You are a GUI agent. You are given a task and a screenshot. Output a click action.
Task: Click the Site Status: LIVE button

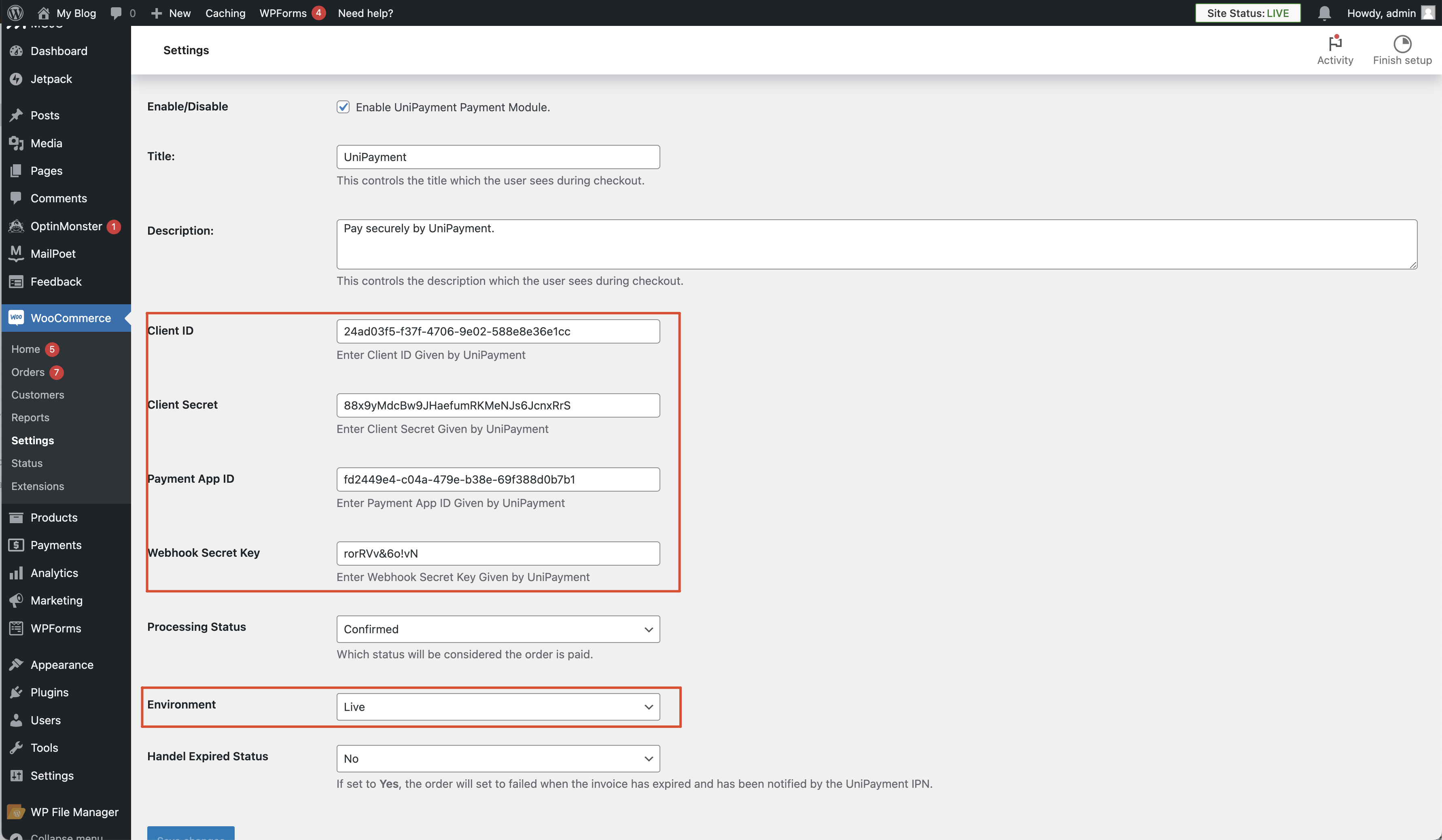(x=1247, y=13)
